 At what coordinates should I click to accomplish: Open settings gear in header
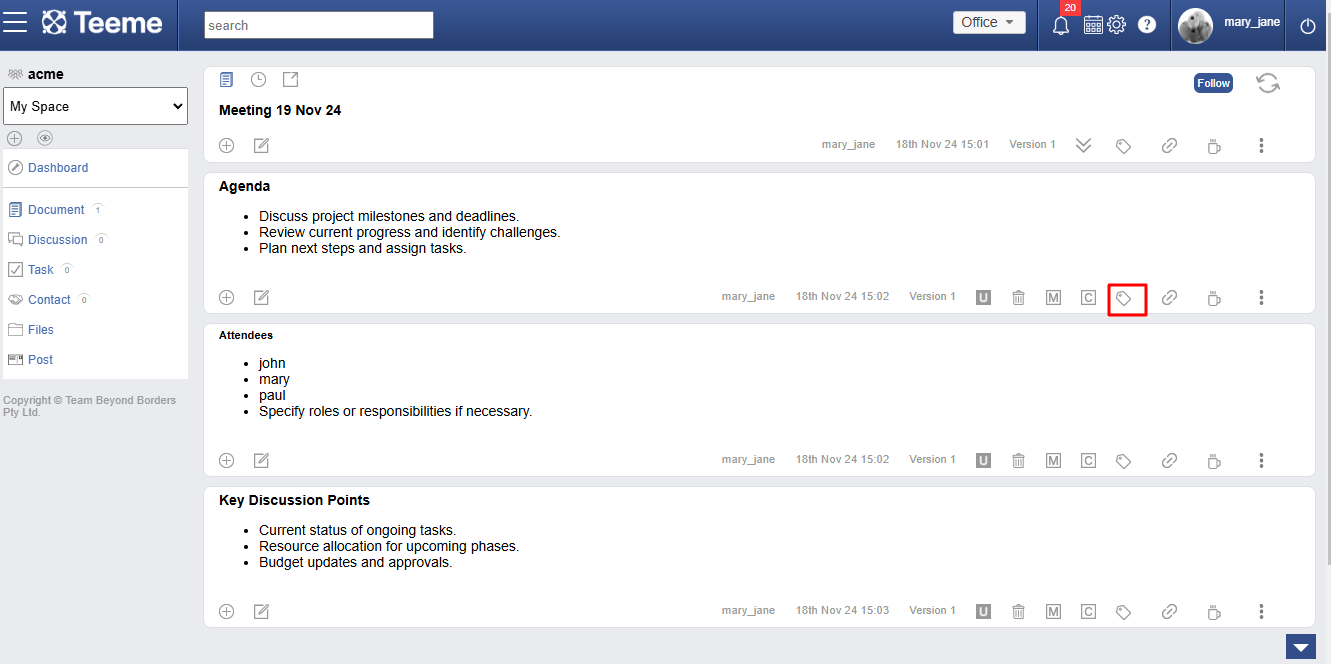coord(1117,24)
